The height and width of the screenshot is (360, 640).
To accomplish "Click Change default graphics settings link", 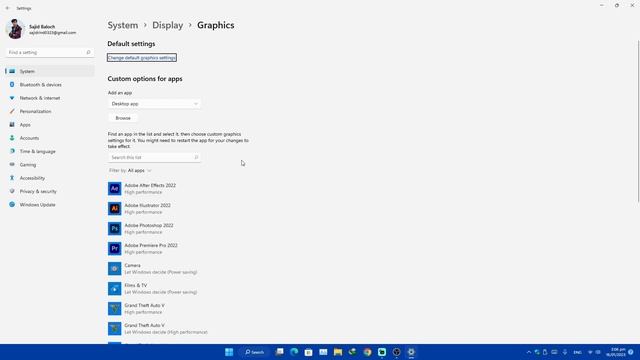I will (x=142, y=58).
